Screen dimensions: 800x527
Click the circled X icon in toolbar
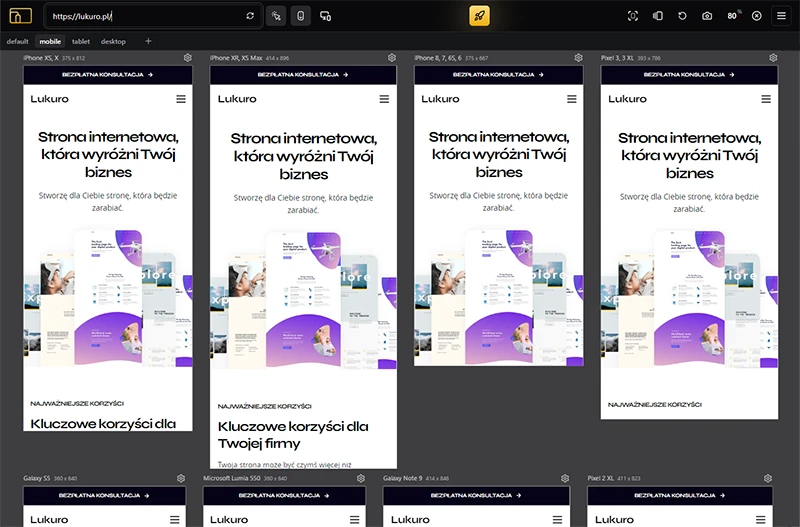click(756, 16)
